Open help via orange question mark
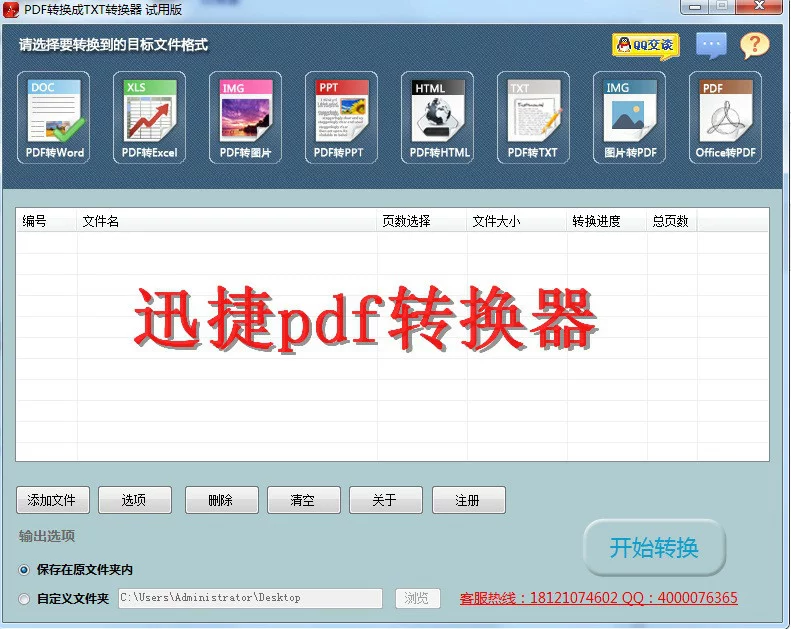The height and width of the screenshot is (629, 791). pos(755,45)
